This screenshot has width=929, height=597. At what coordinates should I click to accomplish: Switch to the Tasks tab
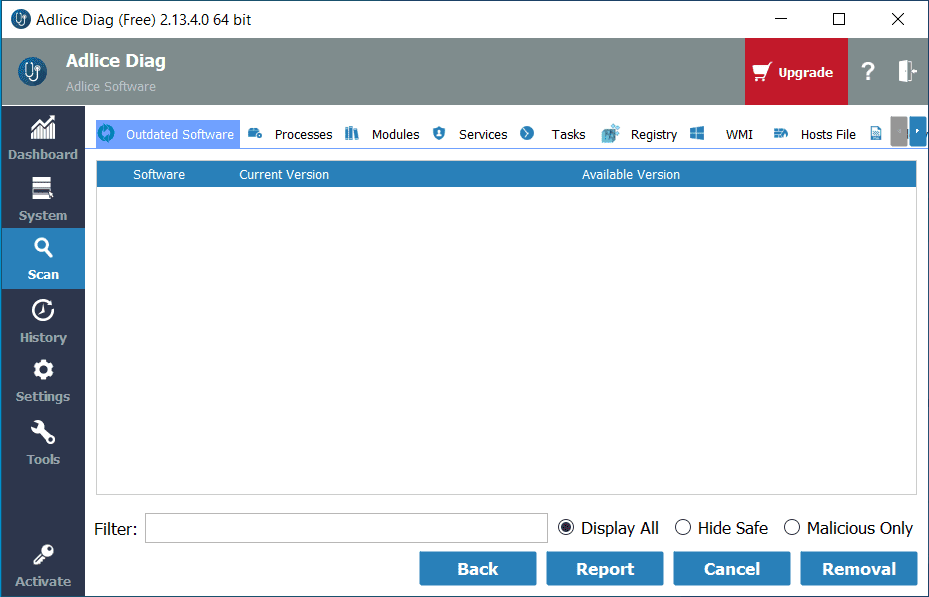553,134
